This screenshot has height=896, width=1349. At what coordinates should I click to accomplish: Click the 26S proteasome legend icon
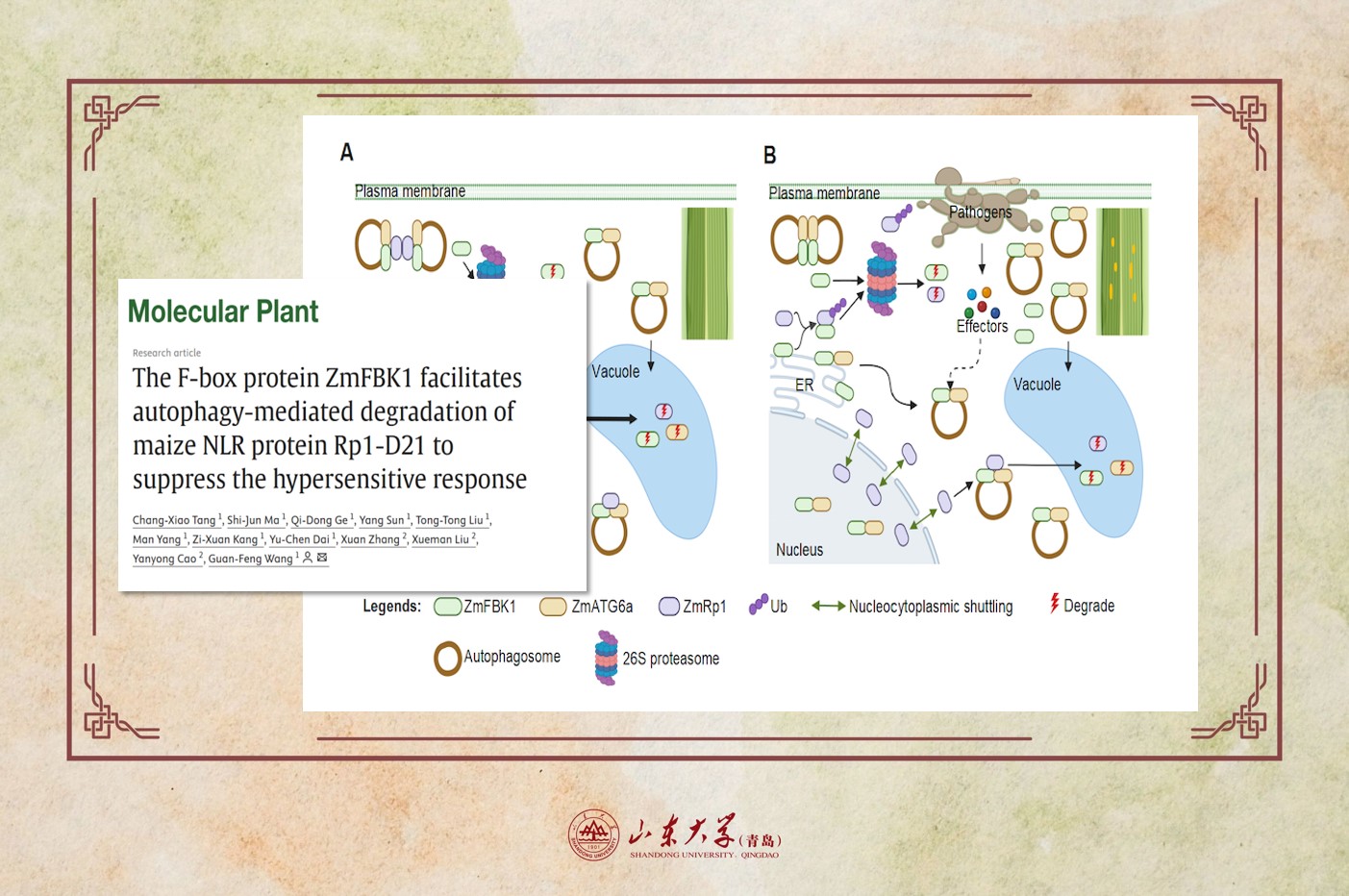click(x=606, y=658)
